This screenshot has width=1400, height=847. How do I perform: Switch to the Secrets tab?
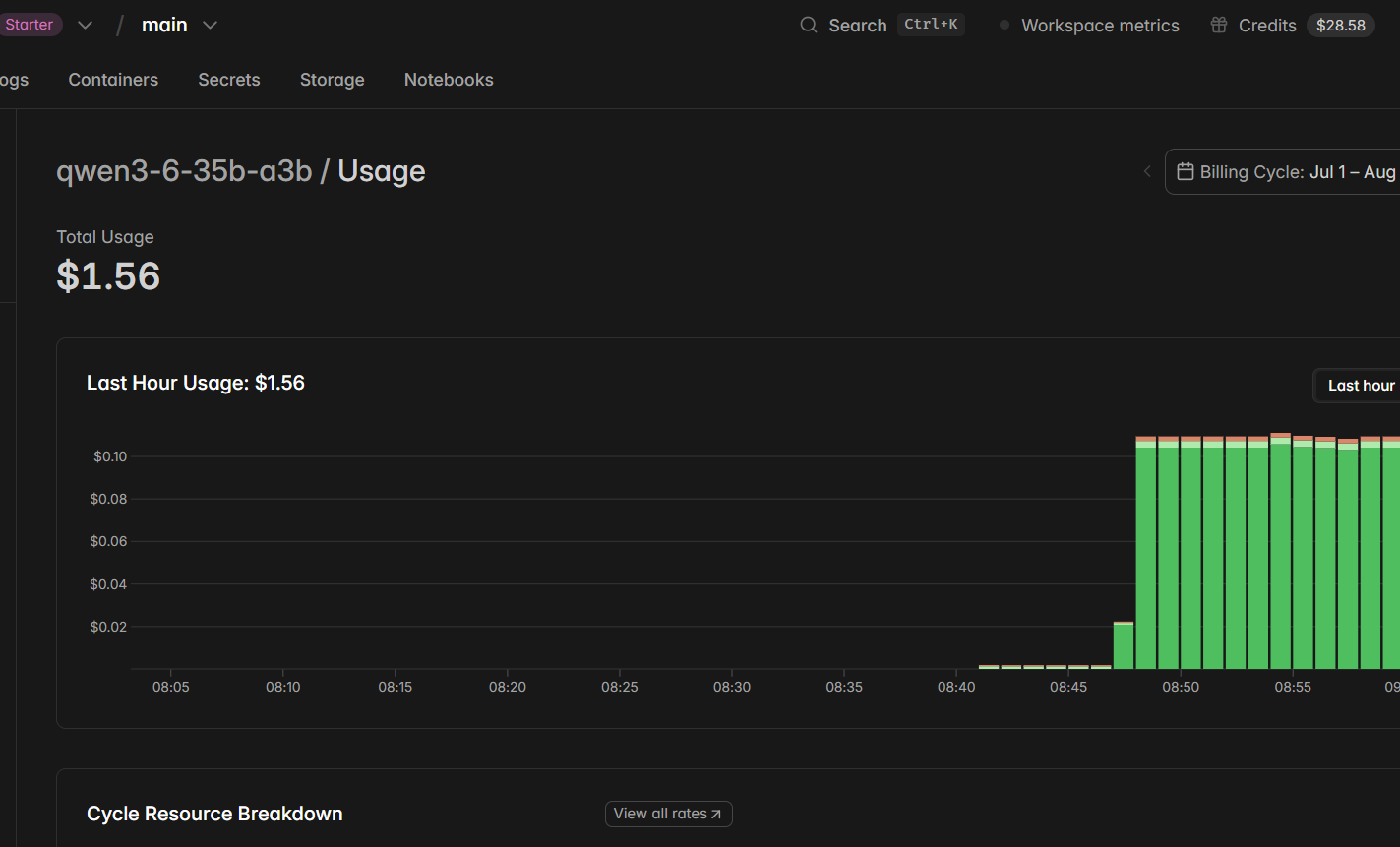[x=229, y=80]
